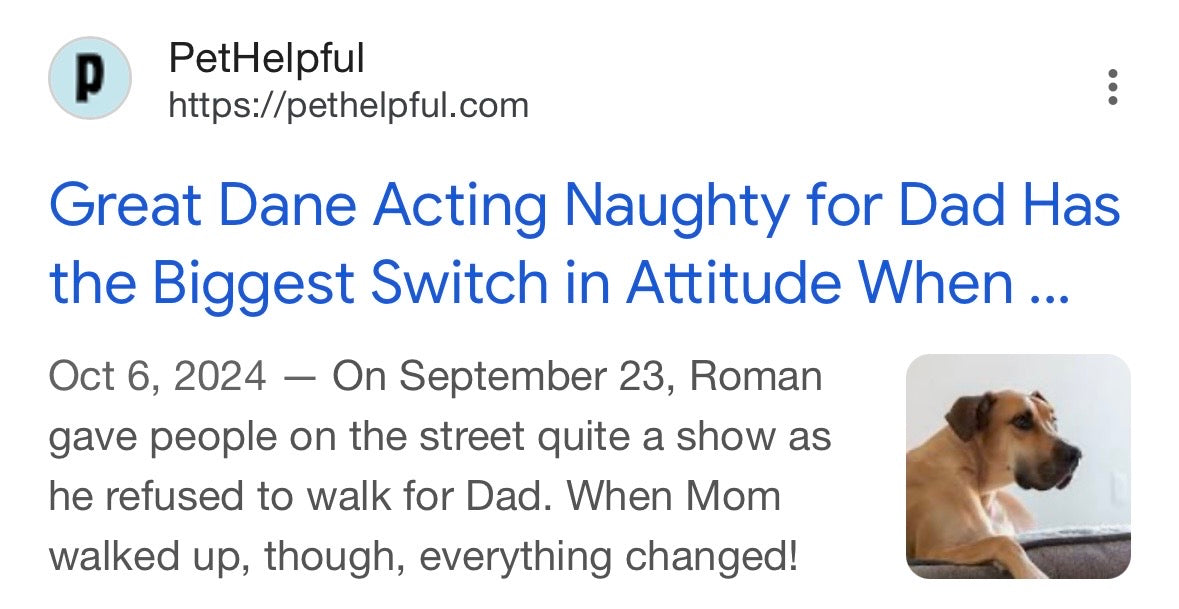Click "gave people on the street" snippet line
This screenshot has width=1179, height=609.
[268, 437]
